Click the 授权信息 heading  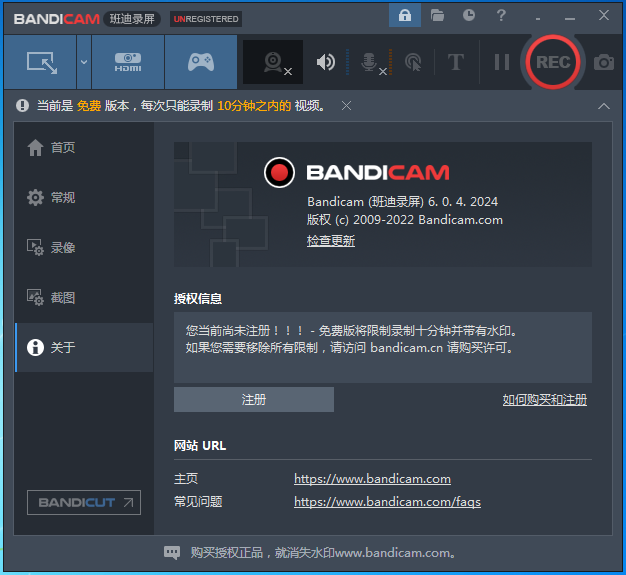(x=198, y=299)
